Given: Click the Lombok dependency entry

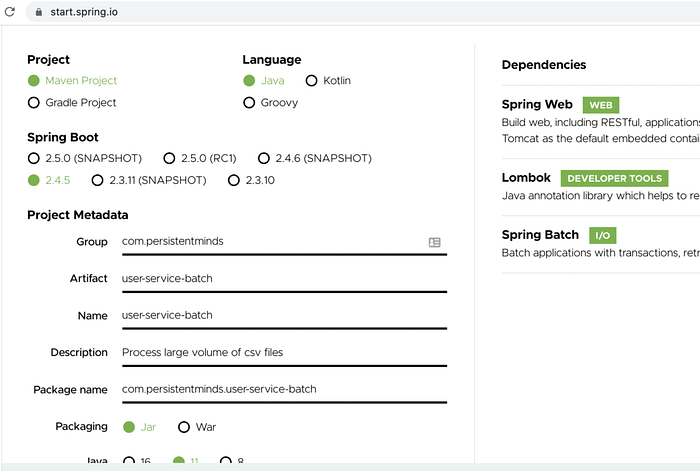Looking at the screenshot, I should click(x=526, y=178).
